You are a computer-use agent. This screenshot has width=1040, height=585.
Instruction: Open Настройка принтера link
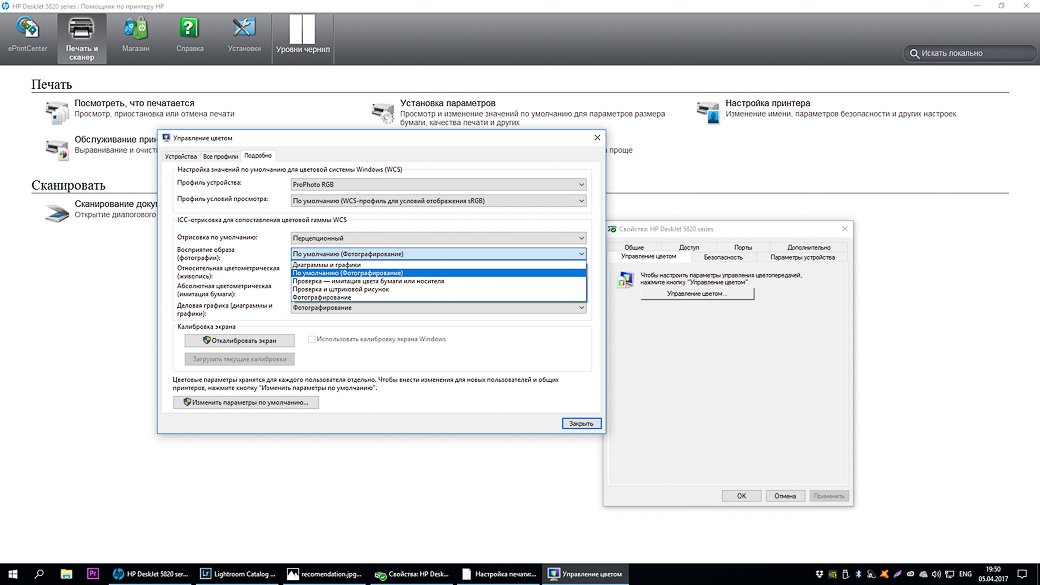[767, 103]
